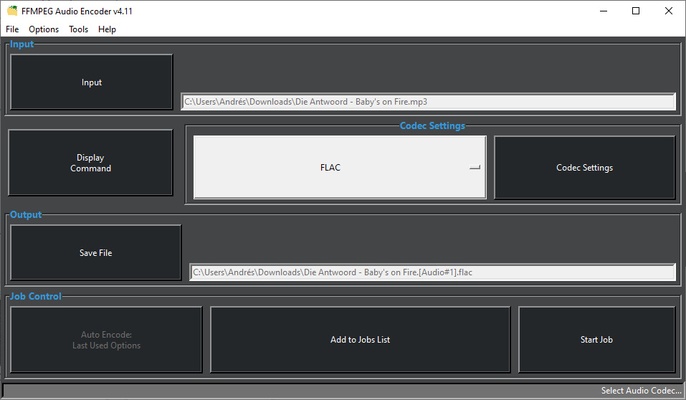The width and height of the screenshot is (686, 400).
Task: Open the Tools menu
Action: [79, 29]
